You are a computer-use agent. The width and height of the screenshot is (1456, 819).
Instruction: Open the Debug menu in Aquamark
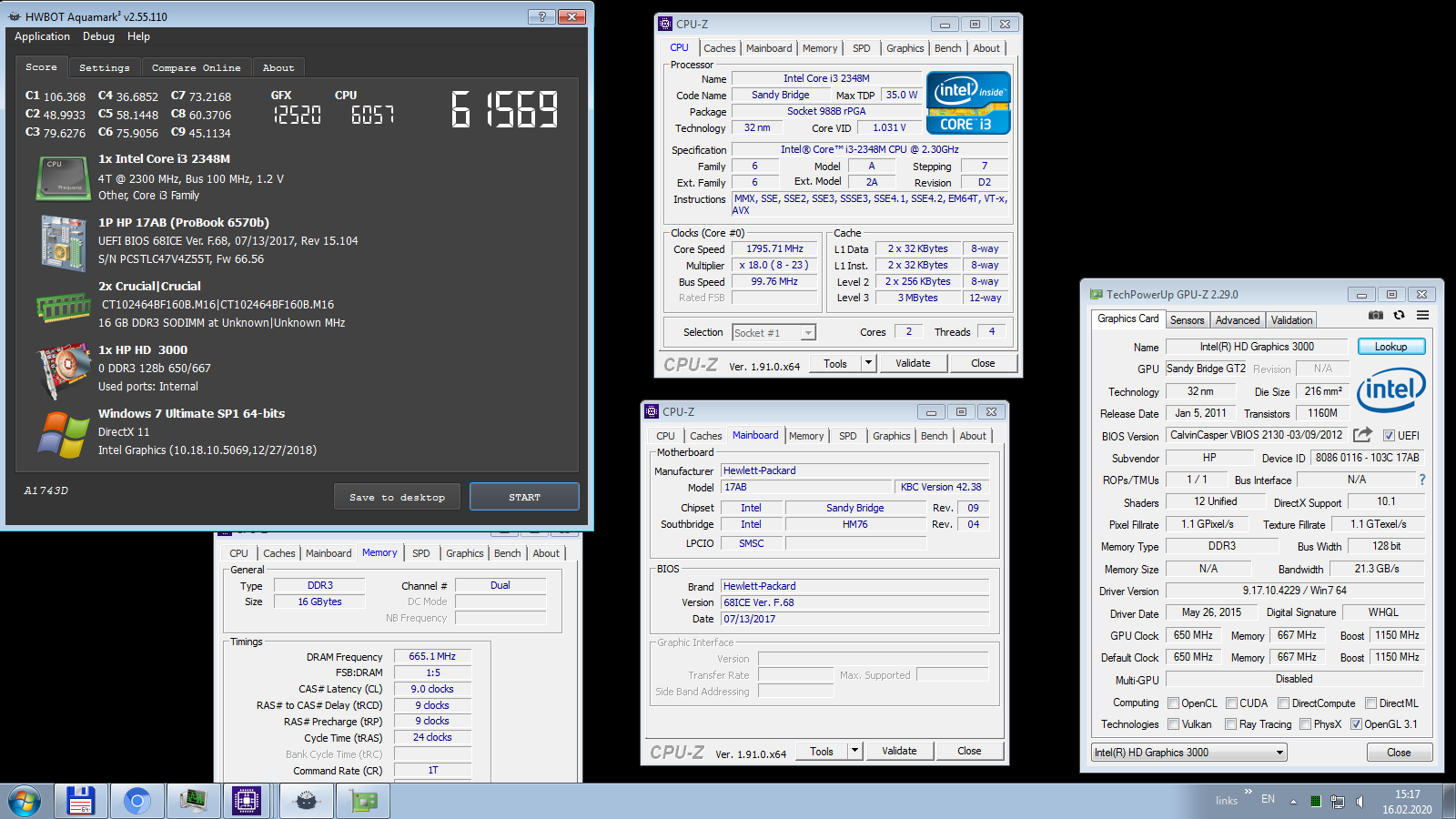click(98, 36)
